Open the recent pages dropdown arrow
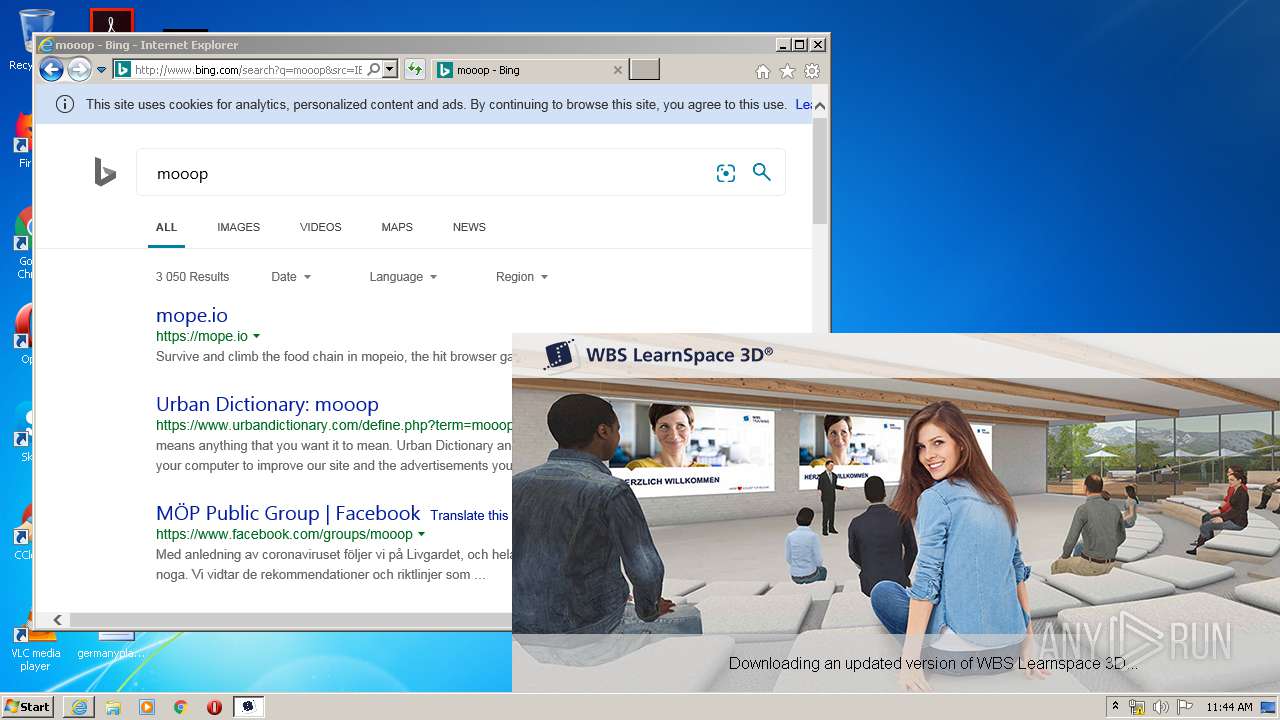The image size is (1280, 720). pos(101,71)
